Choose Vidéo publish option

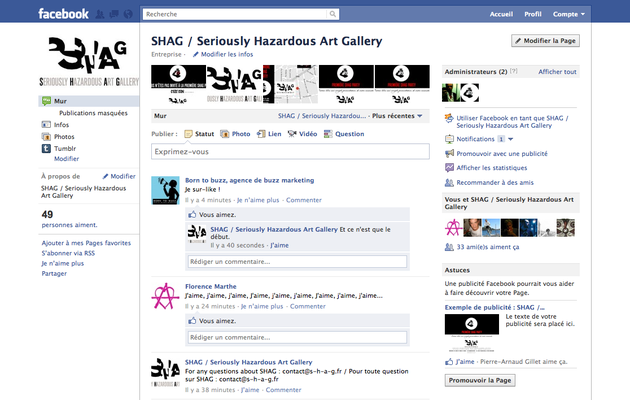303,134
